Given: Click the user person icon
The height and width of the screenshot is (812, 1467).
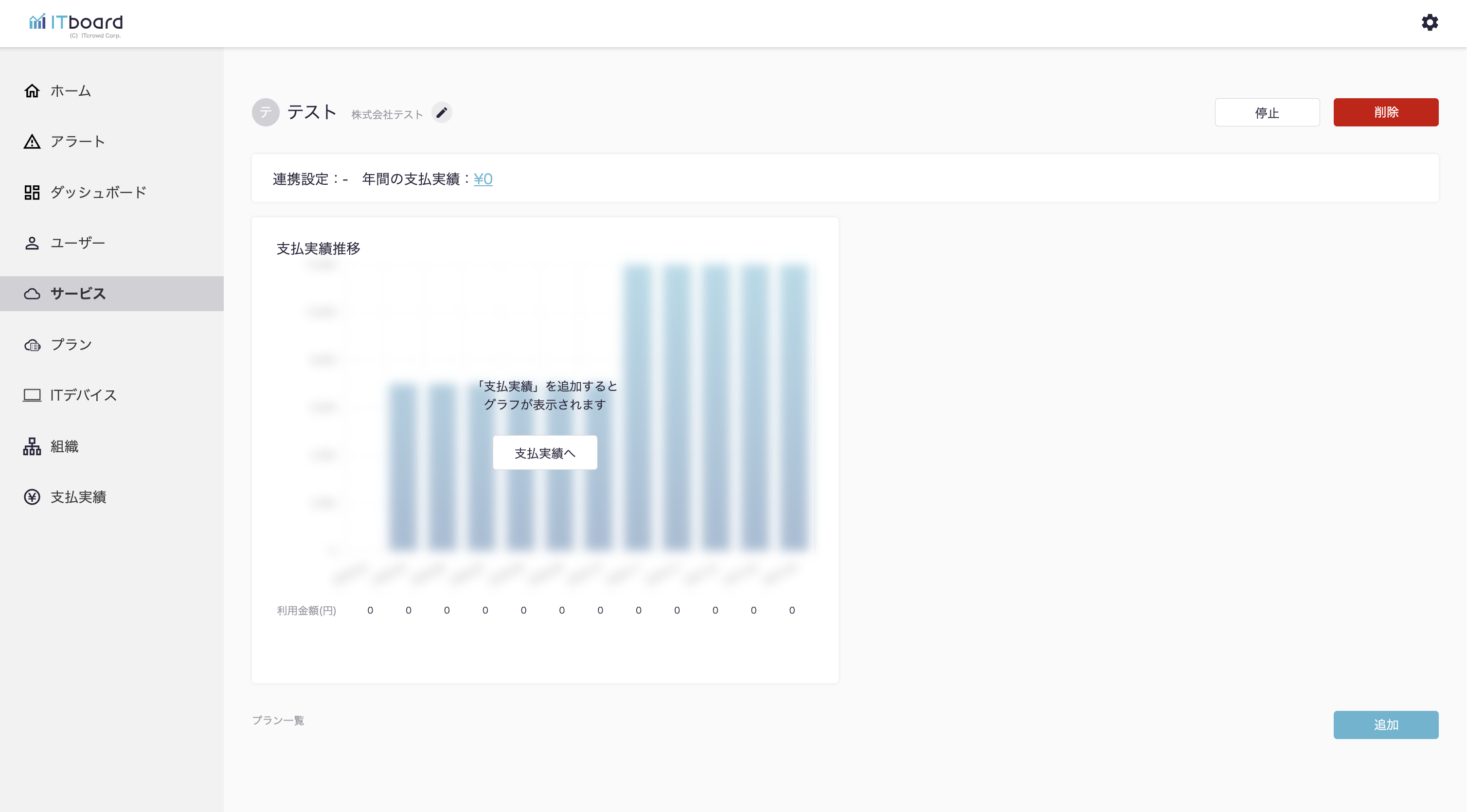Looking at the screenshot, I should click(32, 243).
